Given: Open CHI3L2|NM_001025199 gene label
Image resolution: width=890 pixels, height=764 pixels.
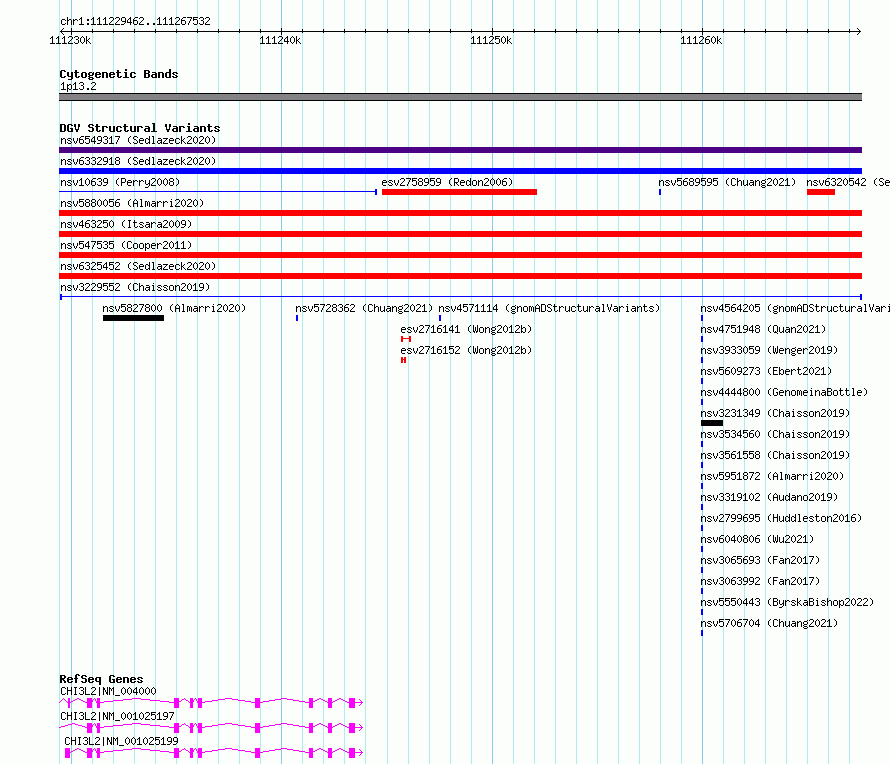Looking at the screenshot, I should [x=121, y=741].
